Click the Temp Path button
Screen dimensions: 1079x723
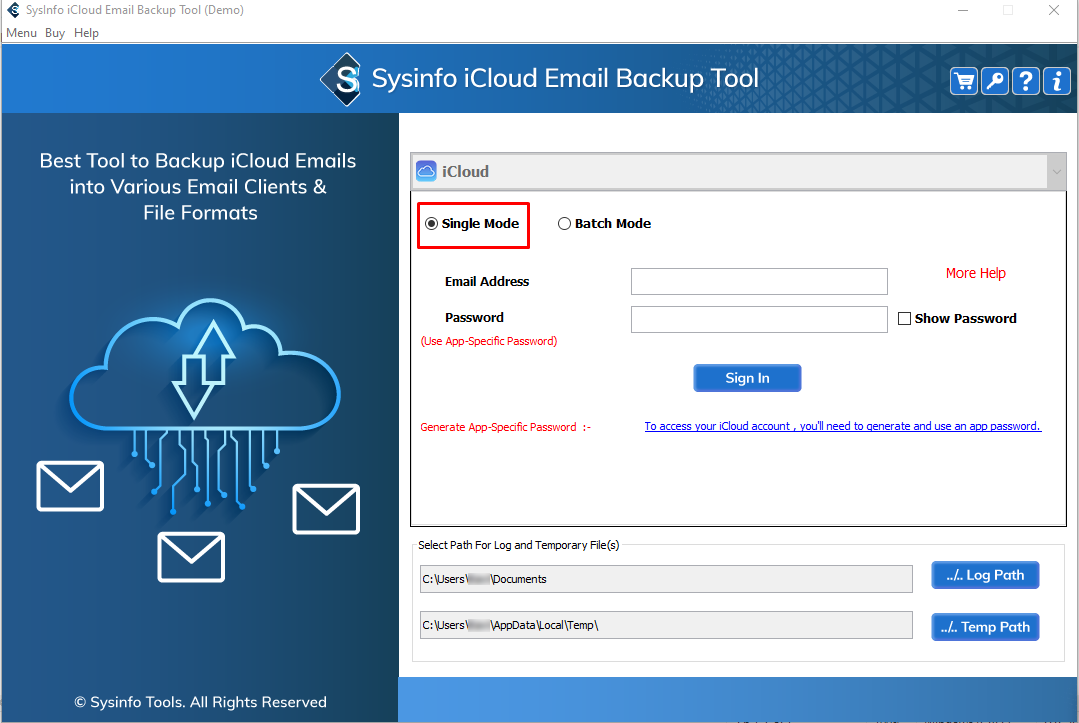985,627
